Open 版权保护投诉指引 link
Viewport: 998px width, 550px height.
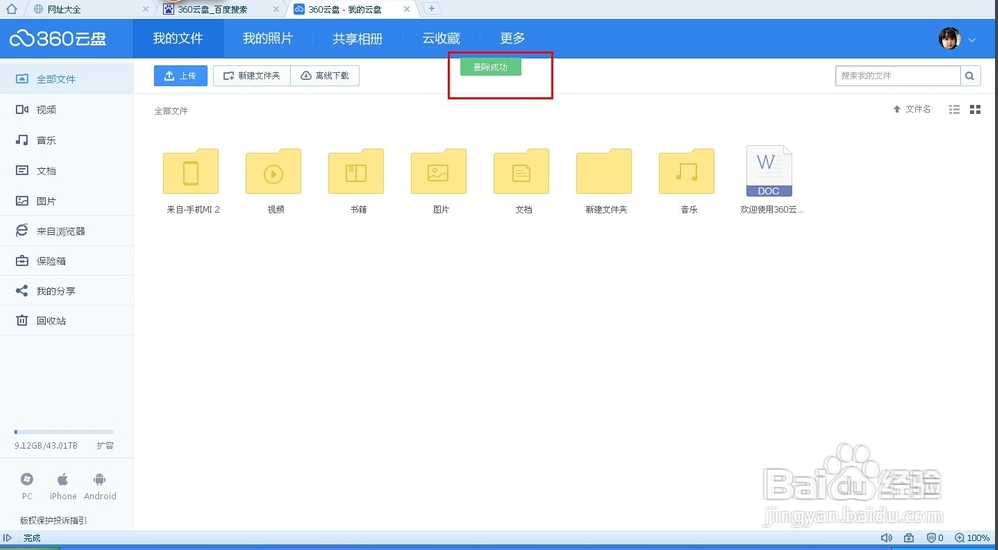click(x=53, y=520)
